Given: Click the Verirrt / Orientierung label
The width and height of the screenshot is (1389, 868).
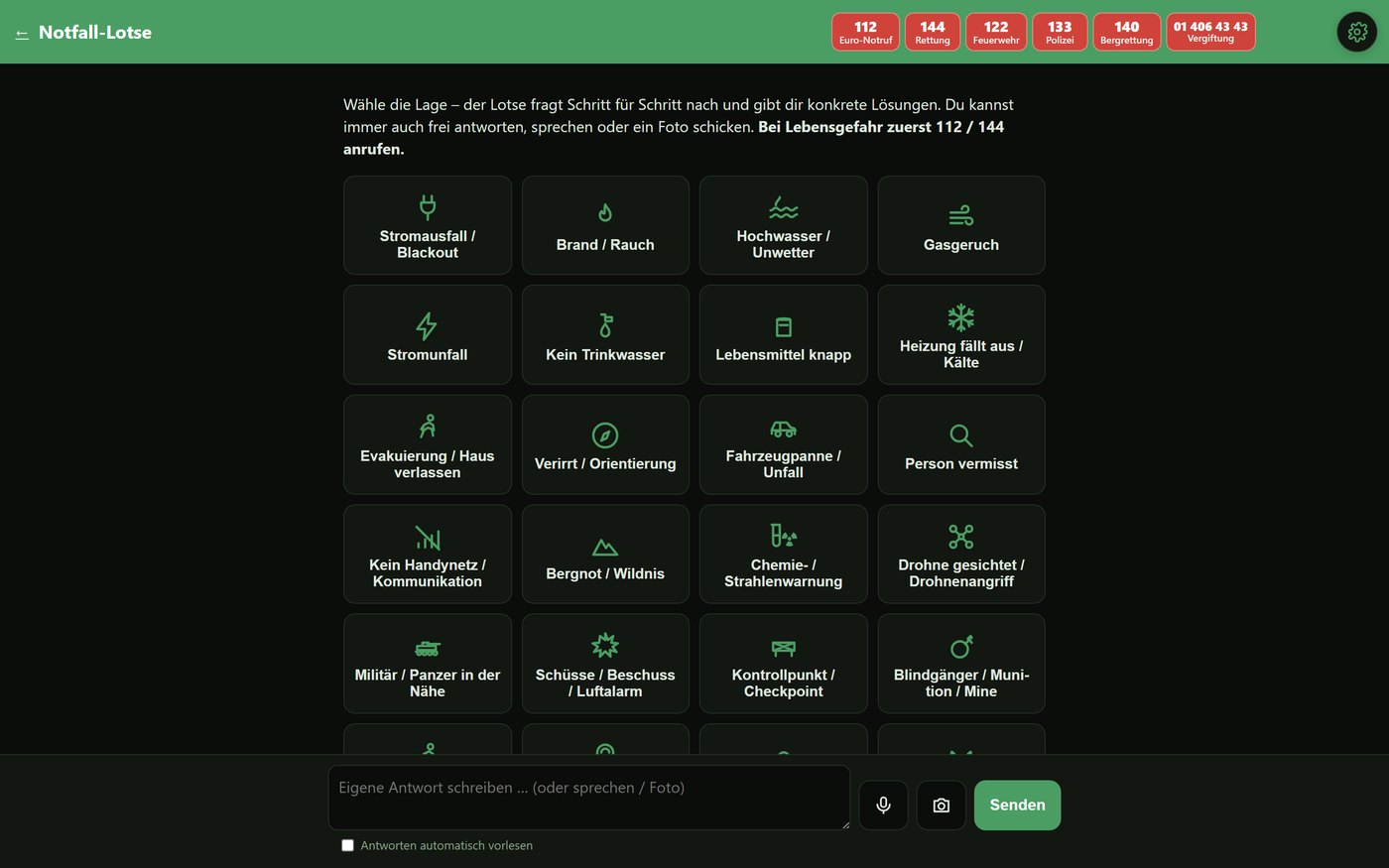Looking at the screenshot, I should point(605,463).
